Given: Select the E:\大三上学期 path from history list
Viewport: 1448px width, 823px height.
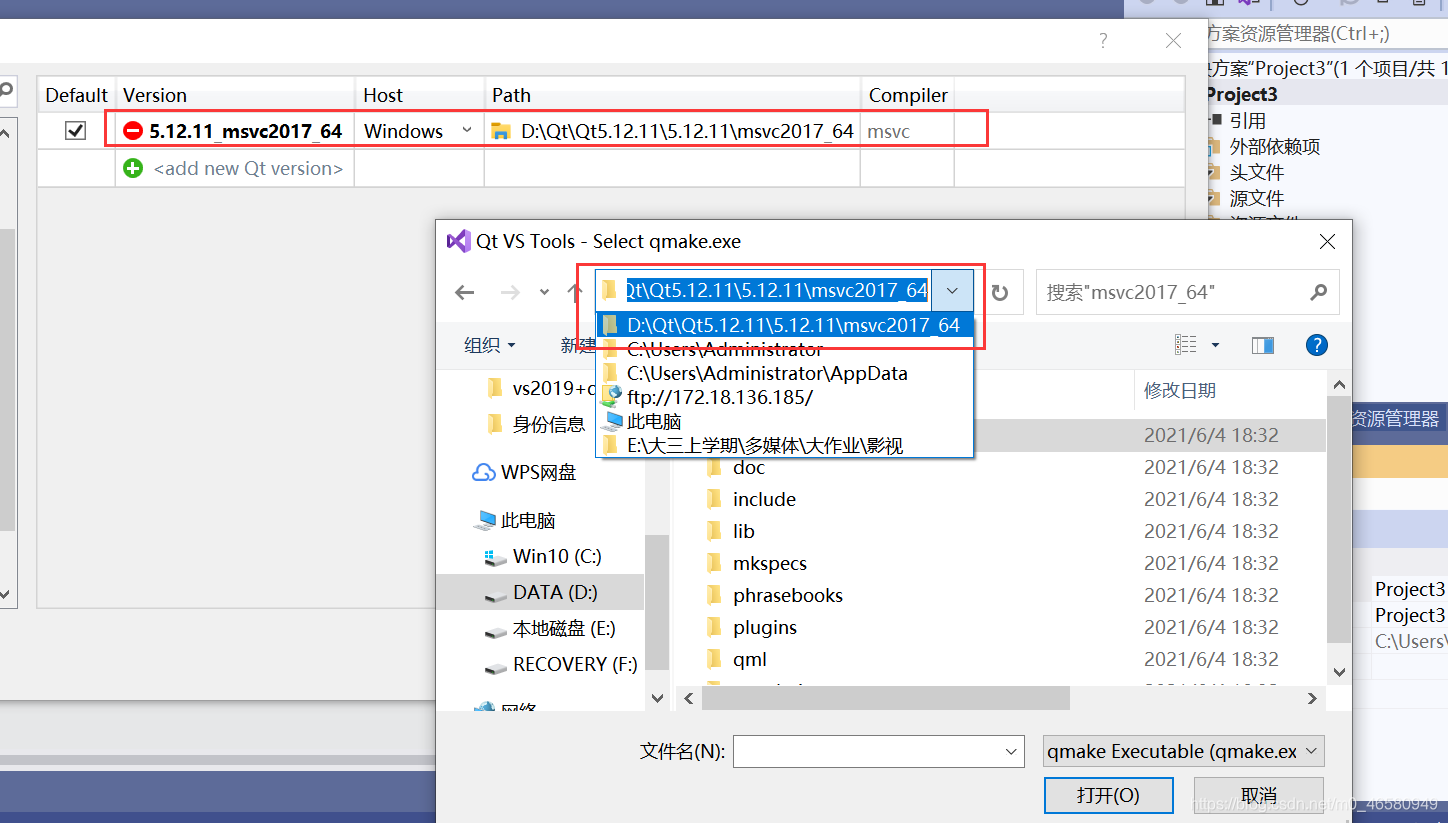Looking at the screenshot, I should pyautogui.click(x=785, y=445).
